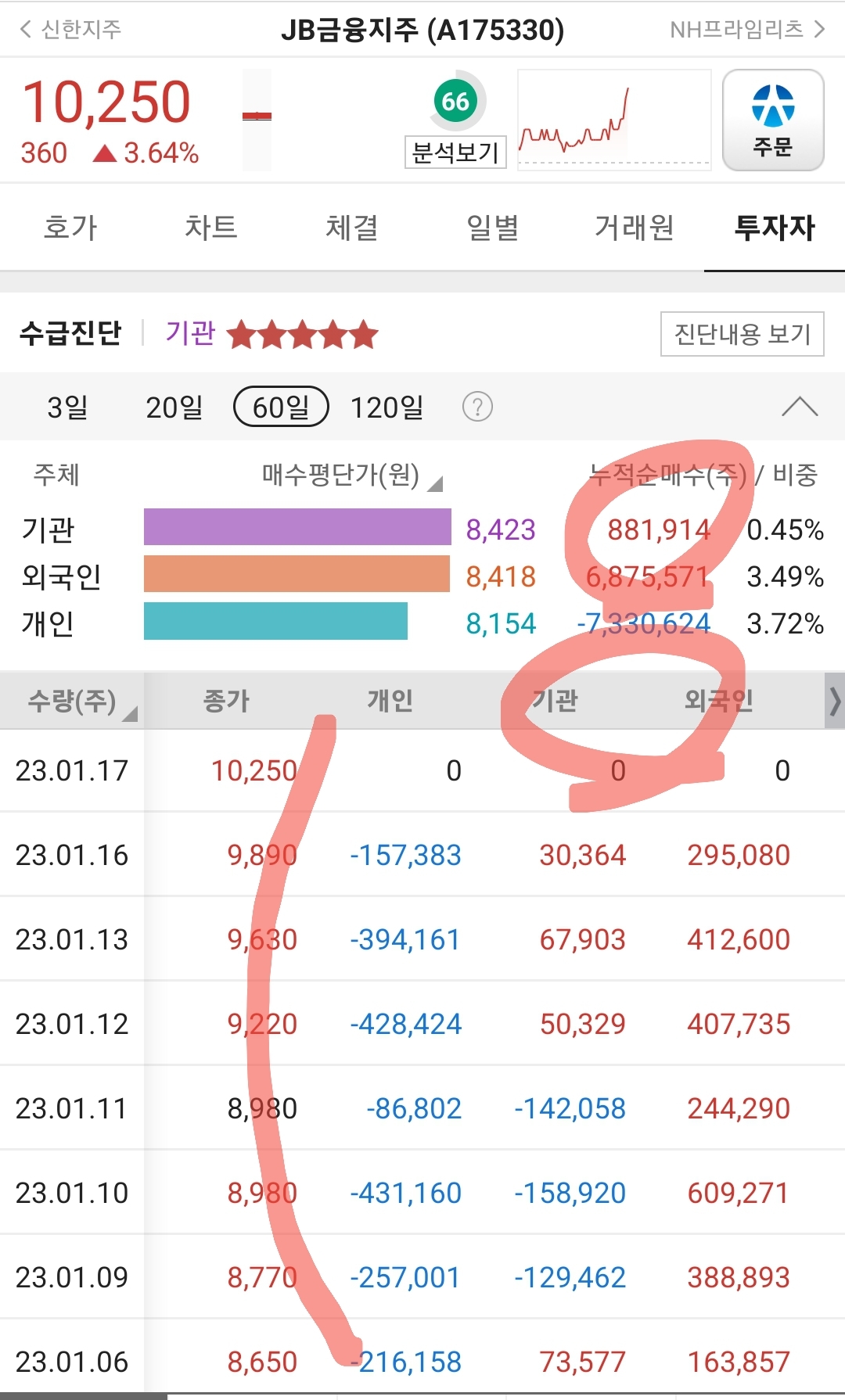The image size is (845, 1400).
Task: Tap the green 66 score badge
Action: (x=455, y=101)
